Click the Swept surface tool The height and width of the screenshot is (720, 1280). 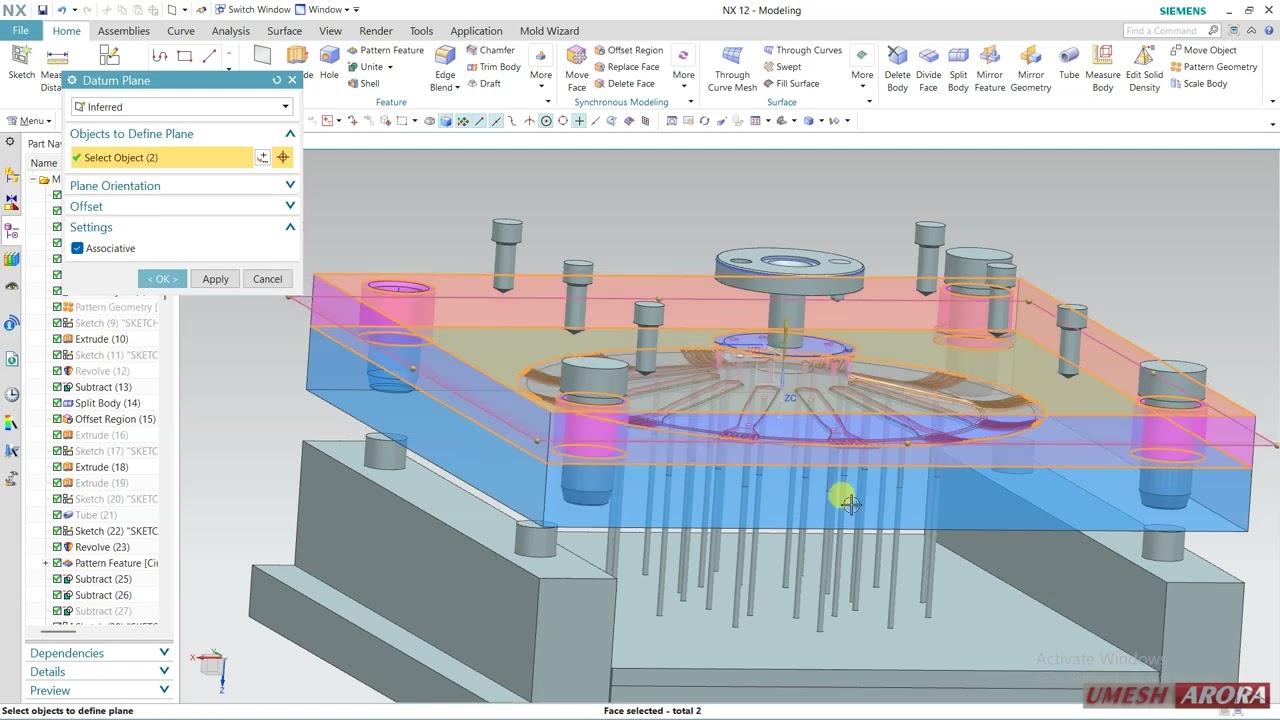coord(781,67)
